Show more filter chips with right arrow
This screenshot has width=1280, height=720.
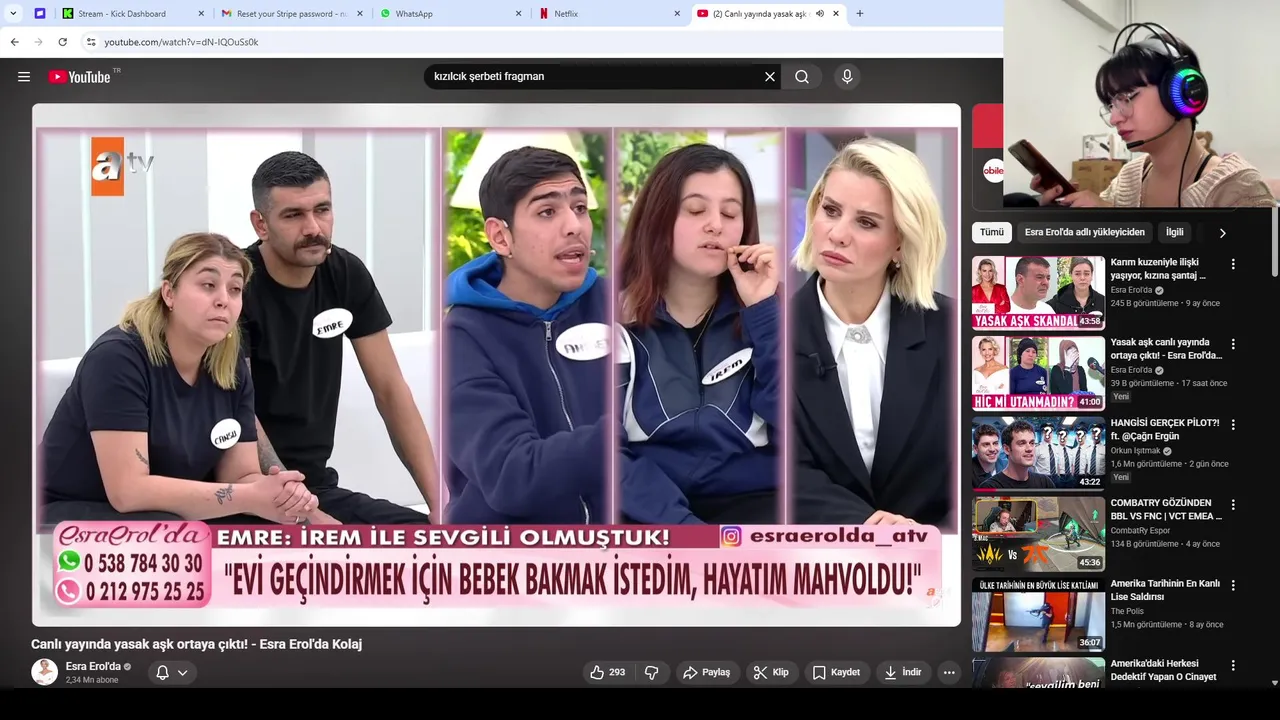point(1222,233)
